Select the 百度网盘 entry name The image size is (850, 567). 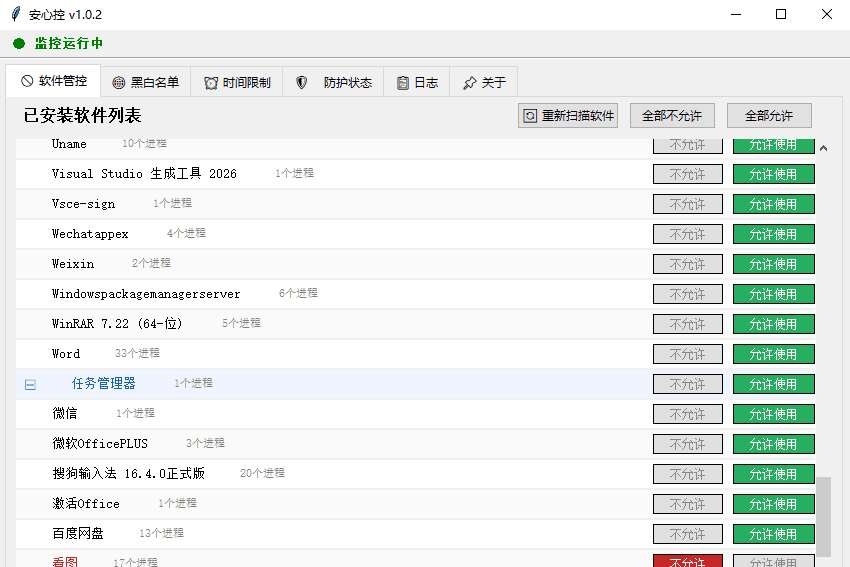click(78, 533)
